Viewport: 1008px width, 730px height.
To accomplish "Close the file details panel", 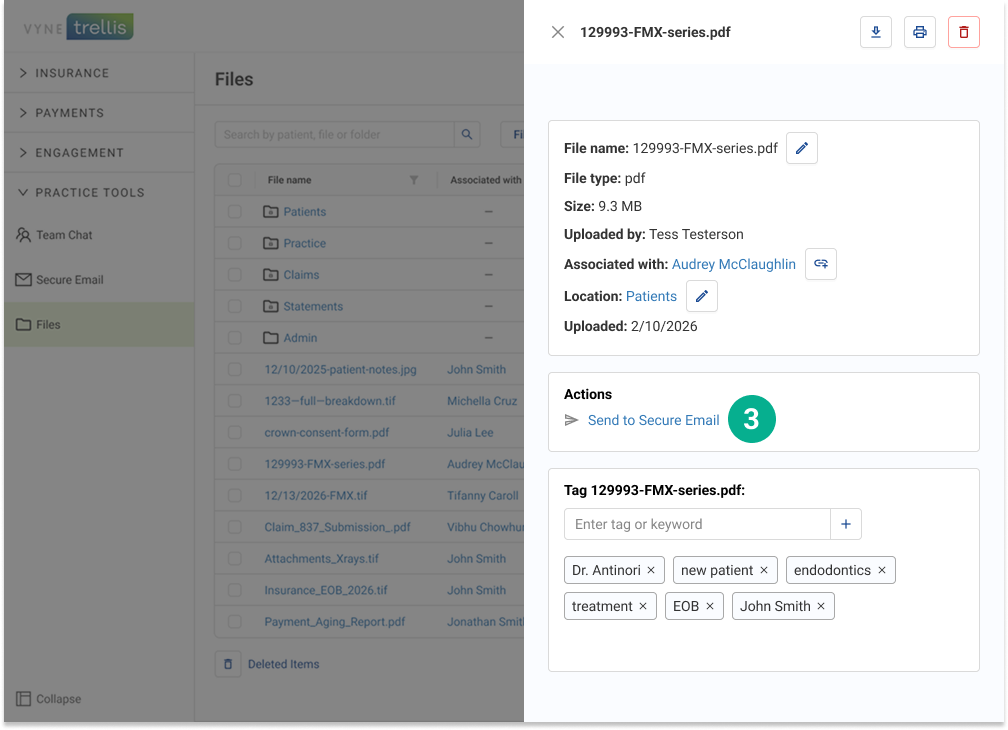I will 558,32.
